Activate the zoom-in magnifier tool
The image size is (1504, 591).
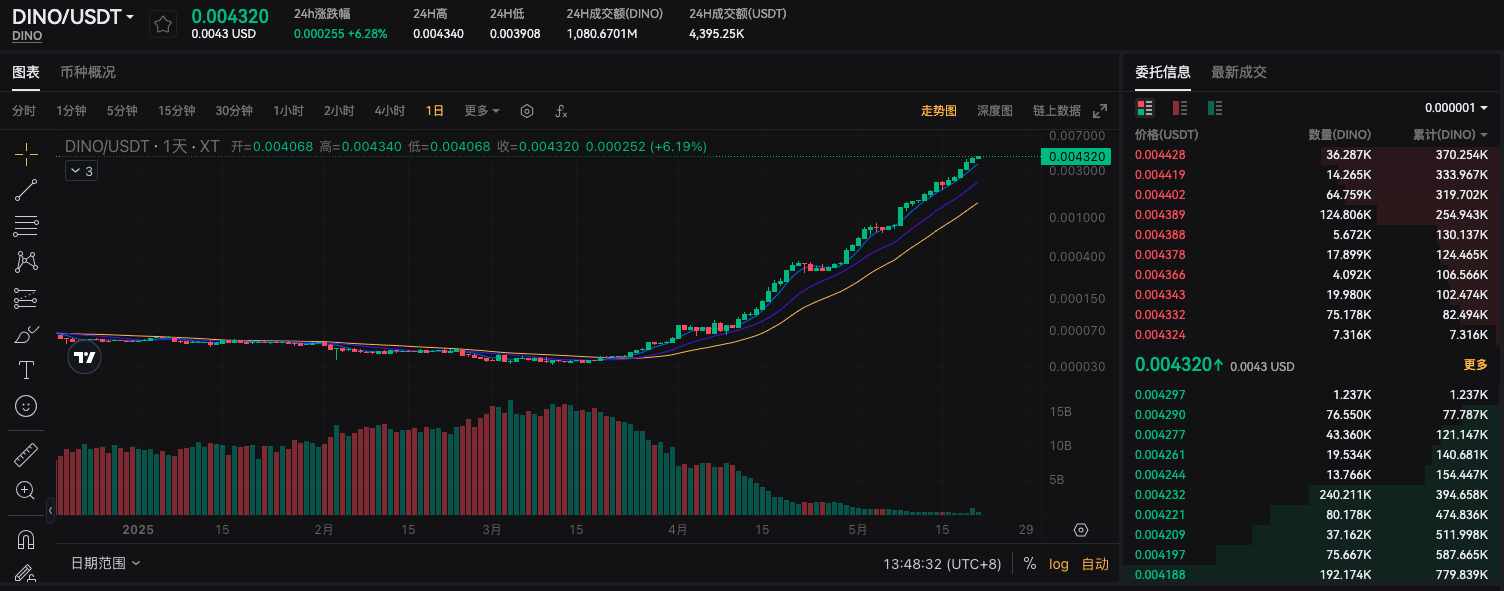coord(27,491)
